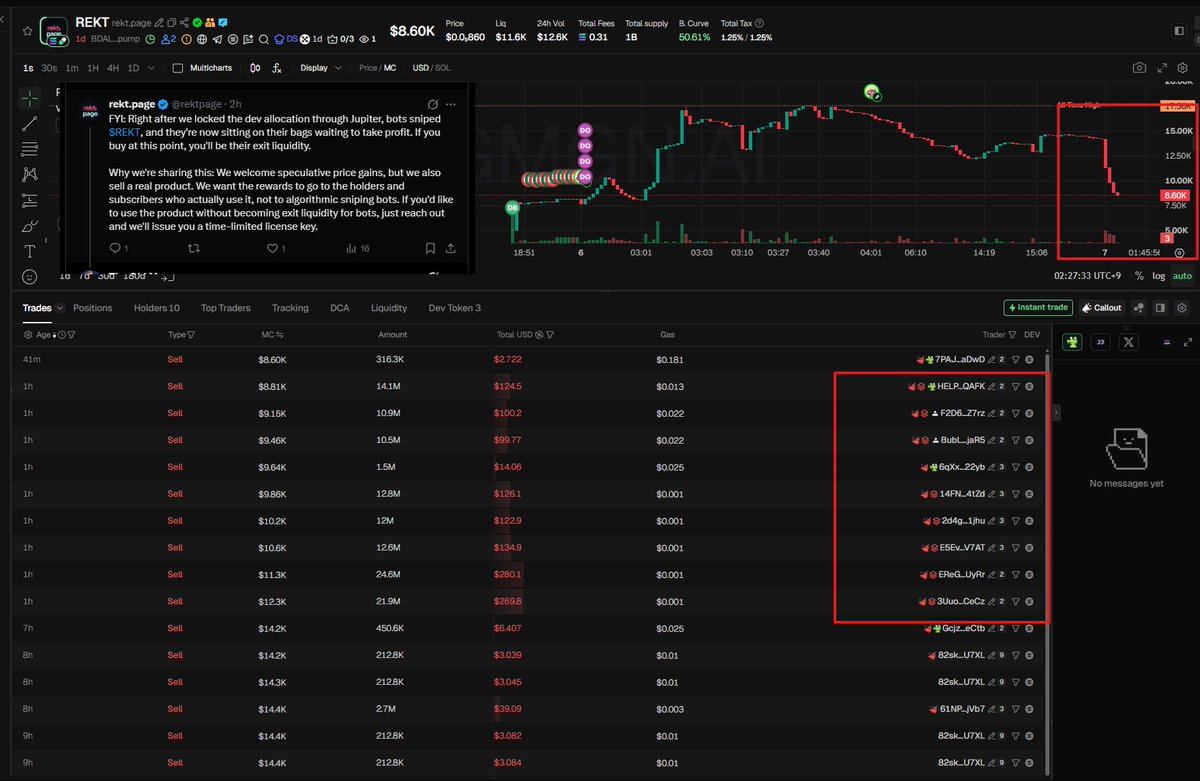The width and height of the screenshot is (1200, 781).
Task: Edit the label for trader HELP...QAFK
Action: 992,386
